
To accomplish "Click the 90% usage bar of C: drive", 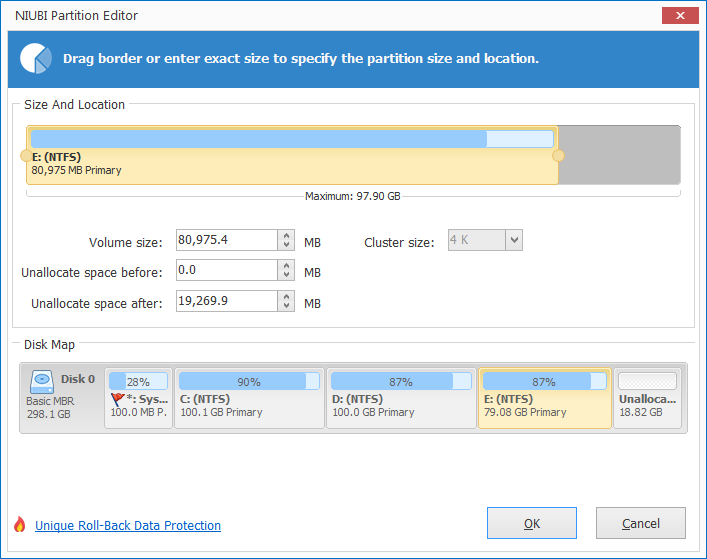I will 249,381.
